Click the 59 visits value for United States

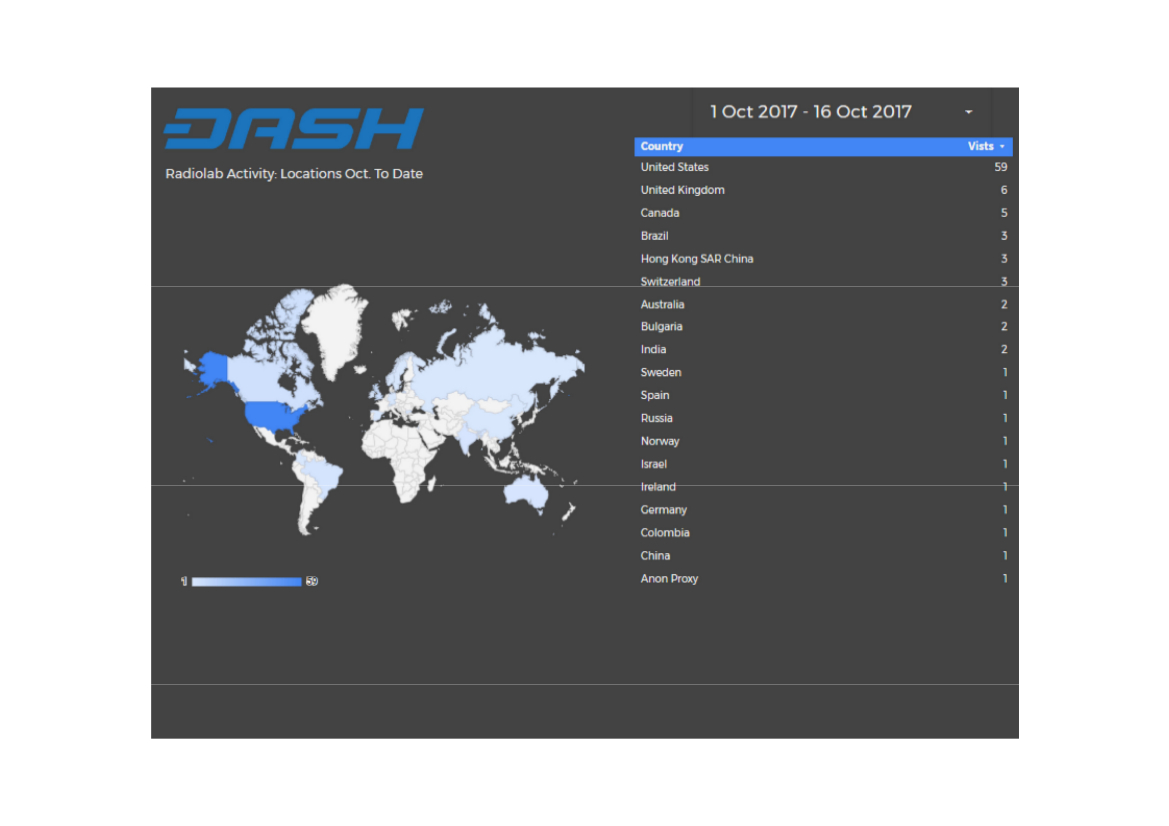point(1001,167)
